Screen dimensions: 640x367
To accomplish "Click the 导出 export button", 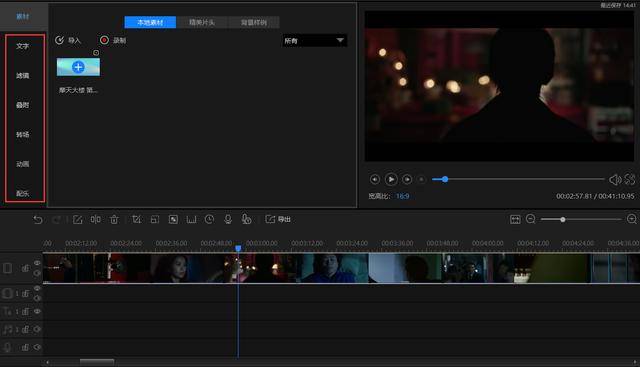I will [278, 220].
